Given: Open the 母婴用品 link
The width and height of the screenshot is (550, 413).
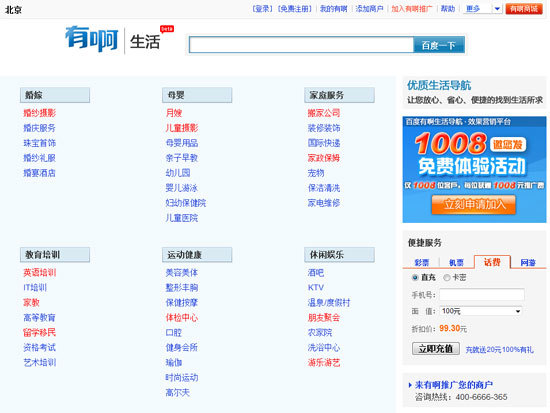Looking at the screenshot, I should click(x=182, y=143).
